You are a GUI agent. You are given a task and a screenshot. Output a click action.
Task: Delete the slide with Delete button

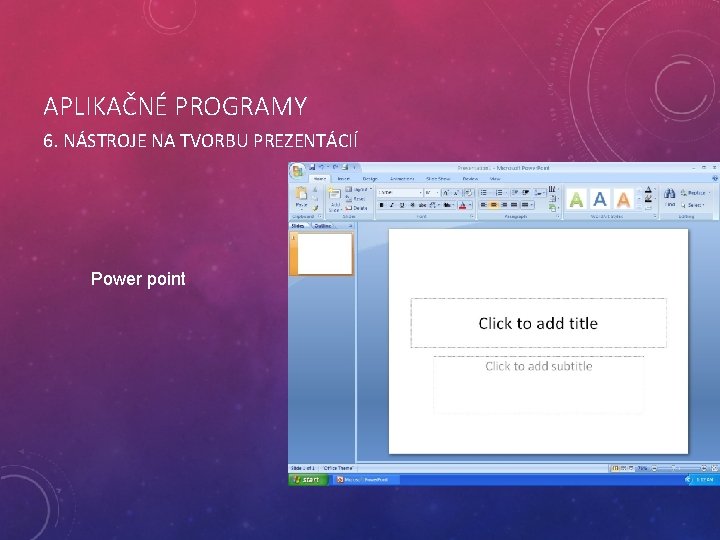(356, 208)
